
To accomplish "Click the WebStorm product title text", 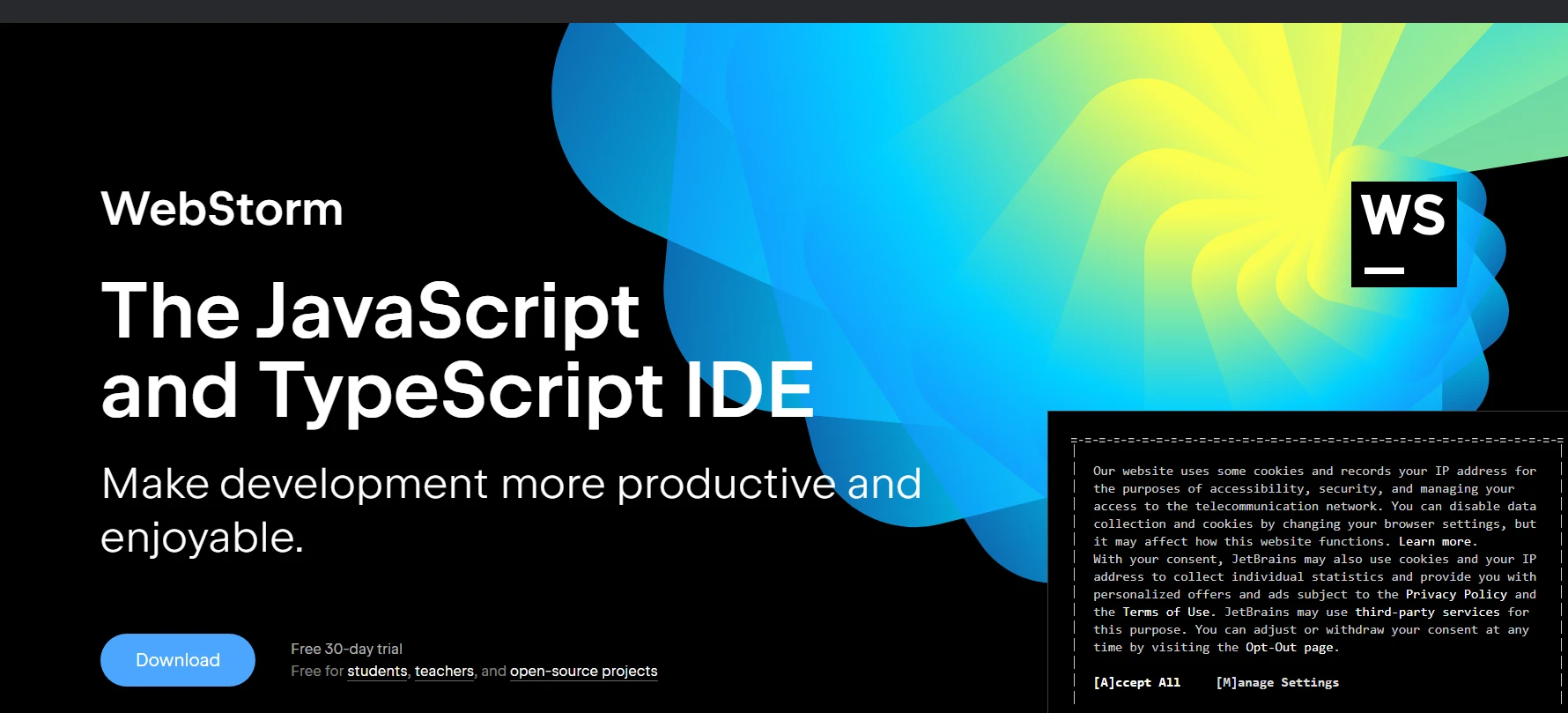I will 222,210.
